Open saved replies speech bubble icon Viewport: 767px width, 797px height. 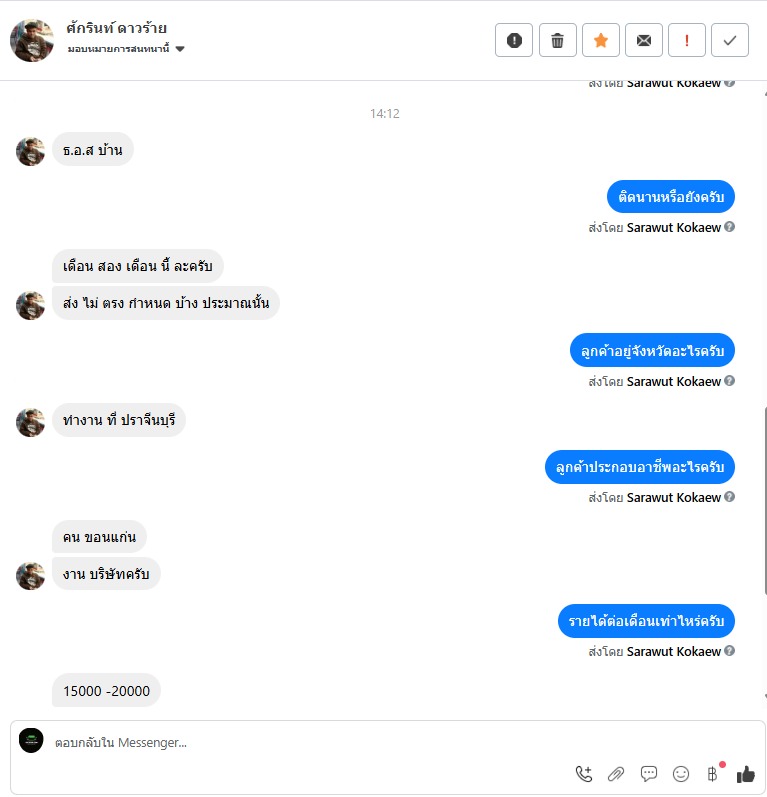tap(649, 774)
